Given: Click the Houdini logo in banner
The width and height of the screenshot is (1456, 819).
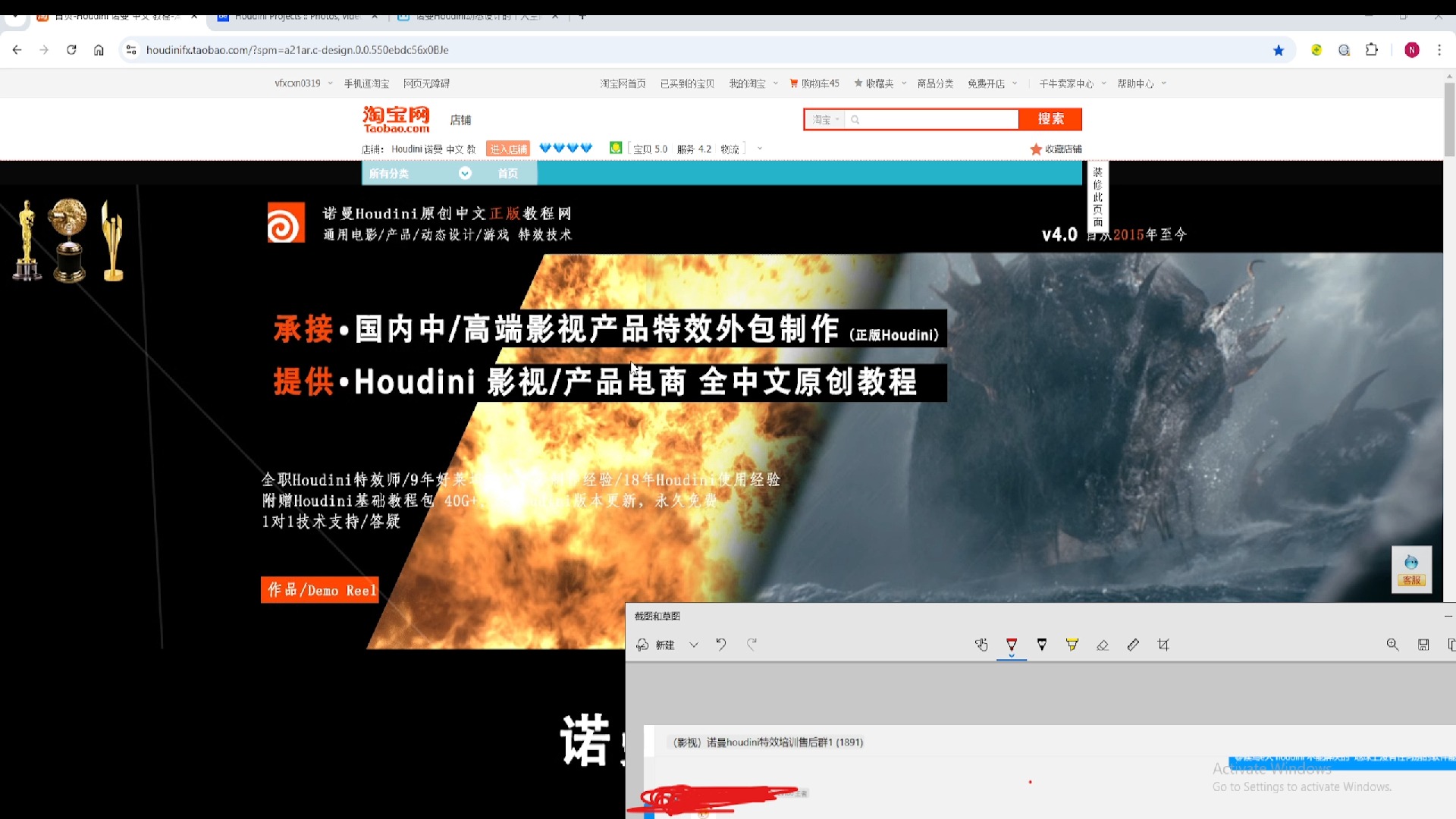Looking at the screenshot, I should pos(286,222).
